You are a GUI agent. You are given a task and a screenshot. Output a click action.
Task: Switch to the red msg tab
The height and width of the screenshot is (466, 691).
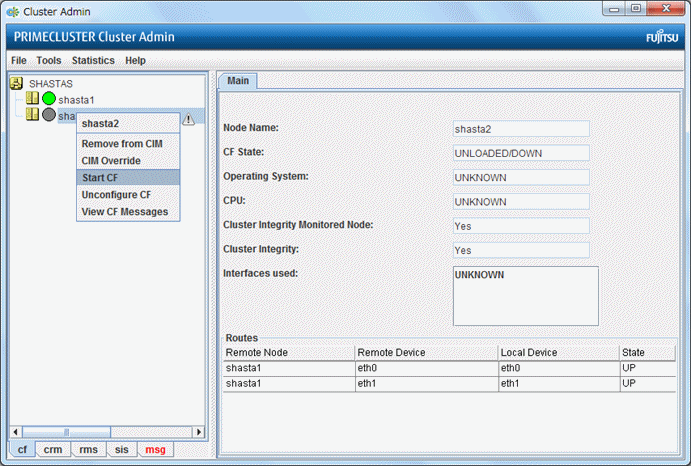pyautogui.click(x=155, y=450)
